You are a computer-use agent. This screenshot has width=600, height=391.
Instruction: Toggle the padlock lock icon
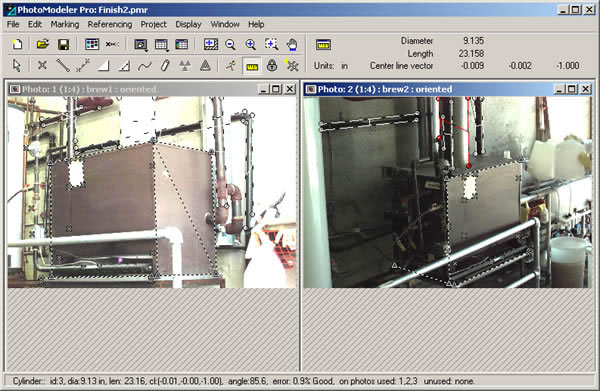tap(272, 66)
